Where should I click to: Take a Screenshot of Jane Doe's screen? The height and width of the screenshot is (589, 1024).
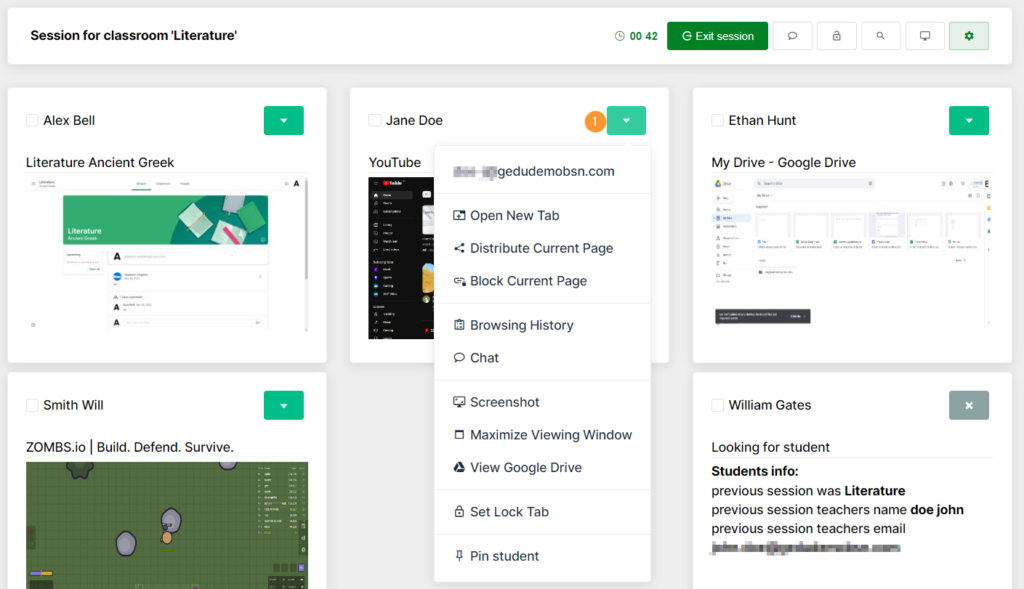[506, 401]
